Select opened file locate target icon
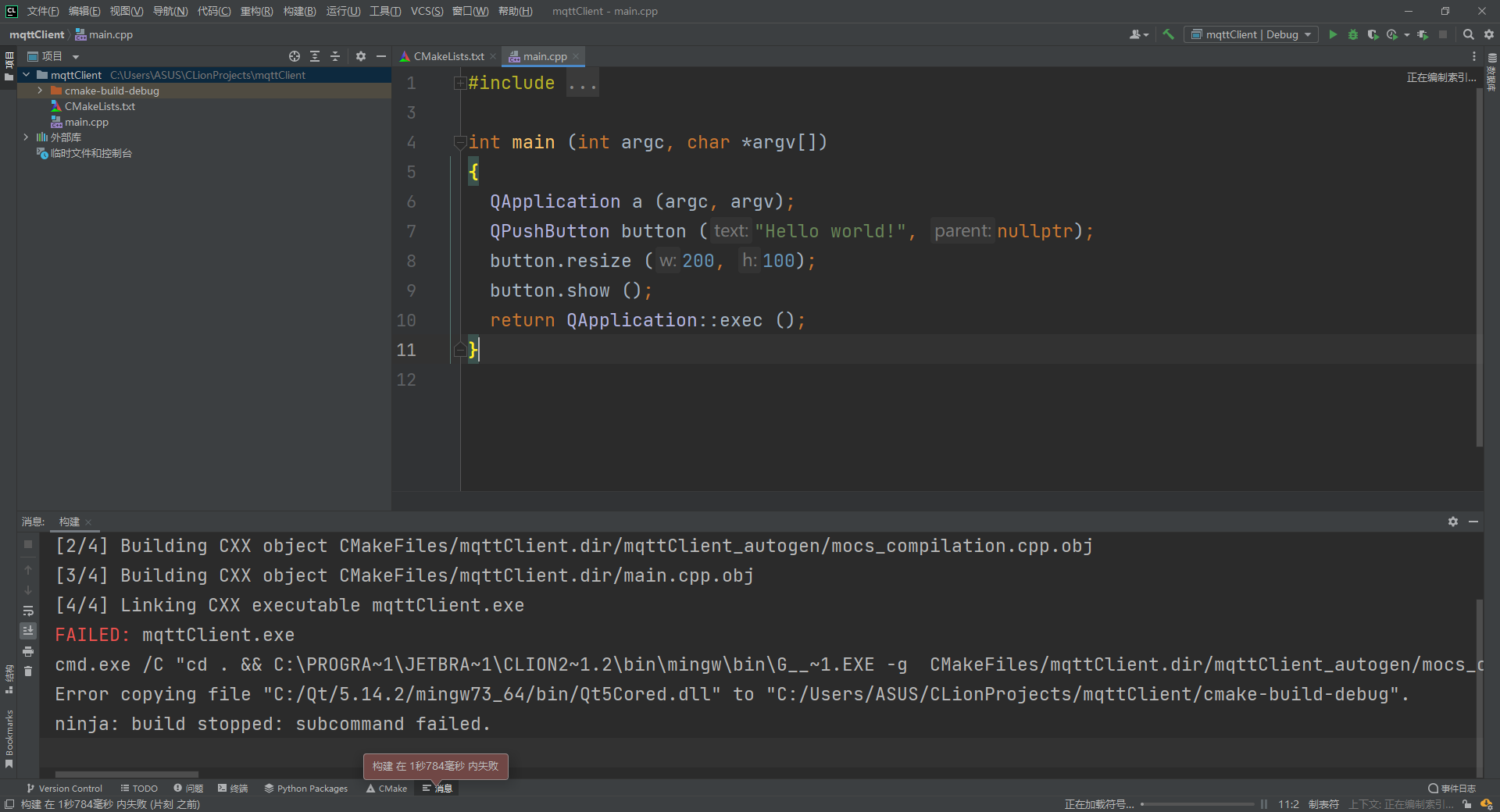The height and width of the screenshot is (812, 1500). [x=295, y=56]
